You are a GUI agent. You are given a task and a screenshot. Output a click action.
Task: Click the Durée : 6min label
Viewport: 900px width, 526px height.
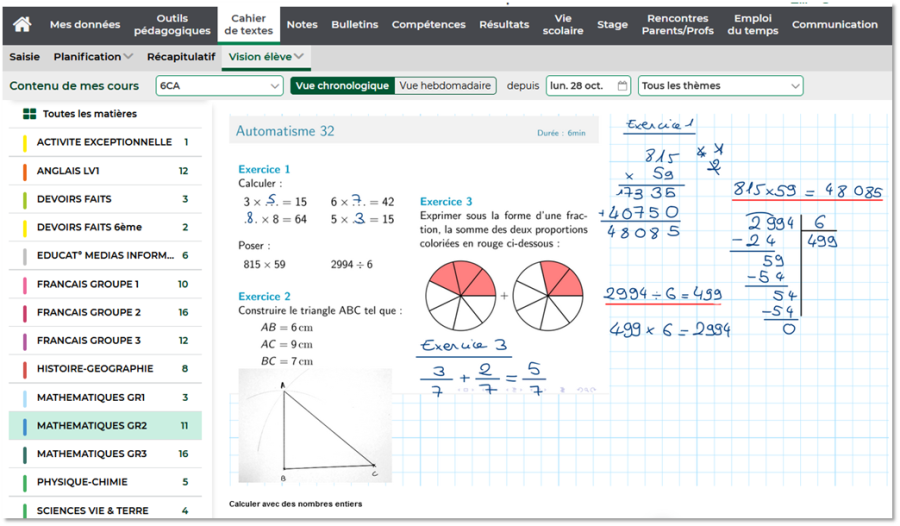click(x=561, y=133)
